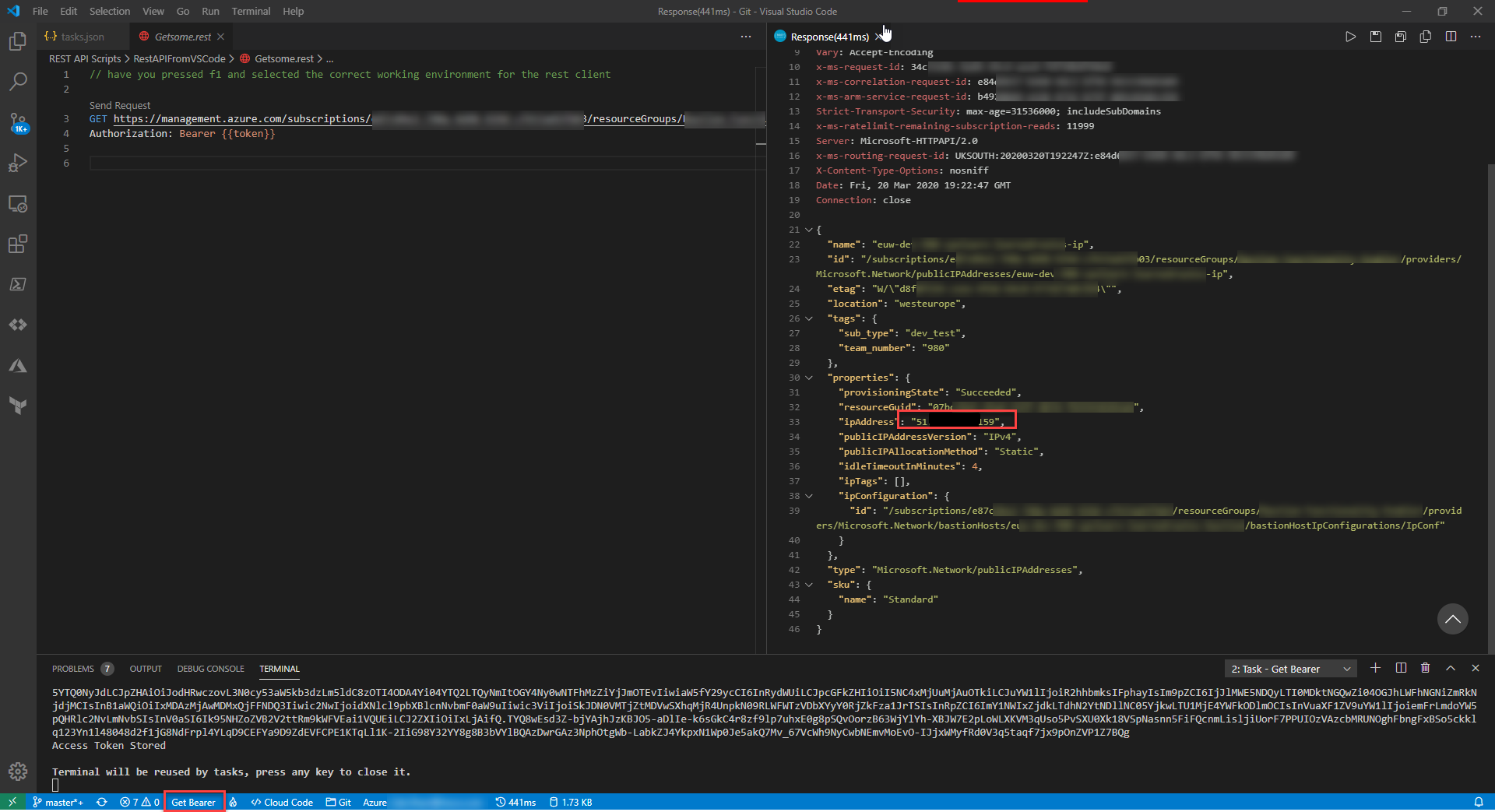Open the Azure view in activity bar
This screenshot has height=812, width=1495.
(x=18, y=365)
